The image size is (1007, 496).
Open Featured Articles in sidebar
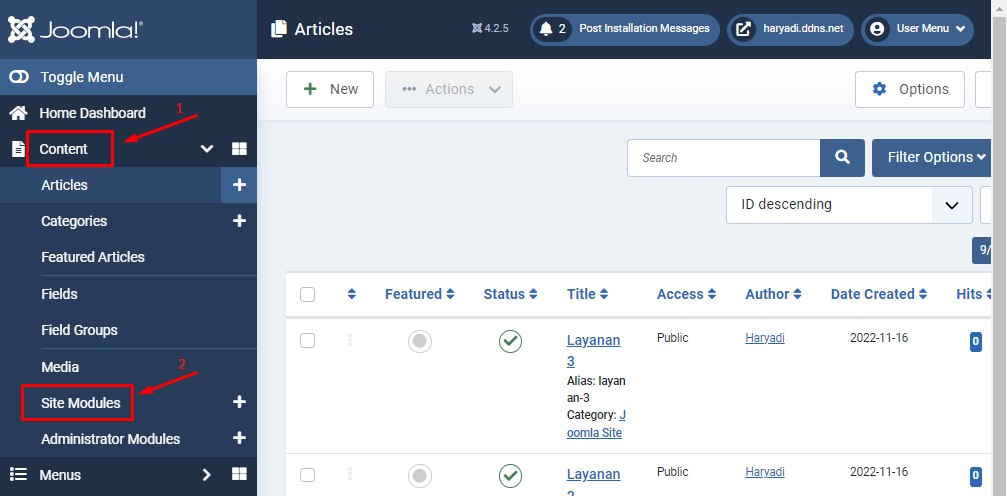[93, 257]
